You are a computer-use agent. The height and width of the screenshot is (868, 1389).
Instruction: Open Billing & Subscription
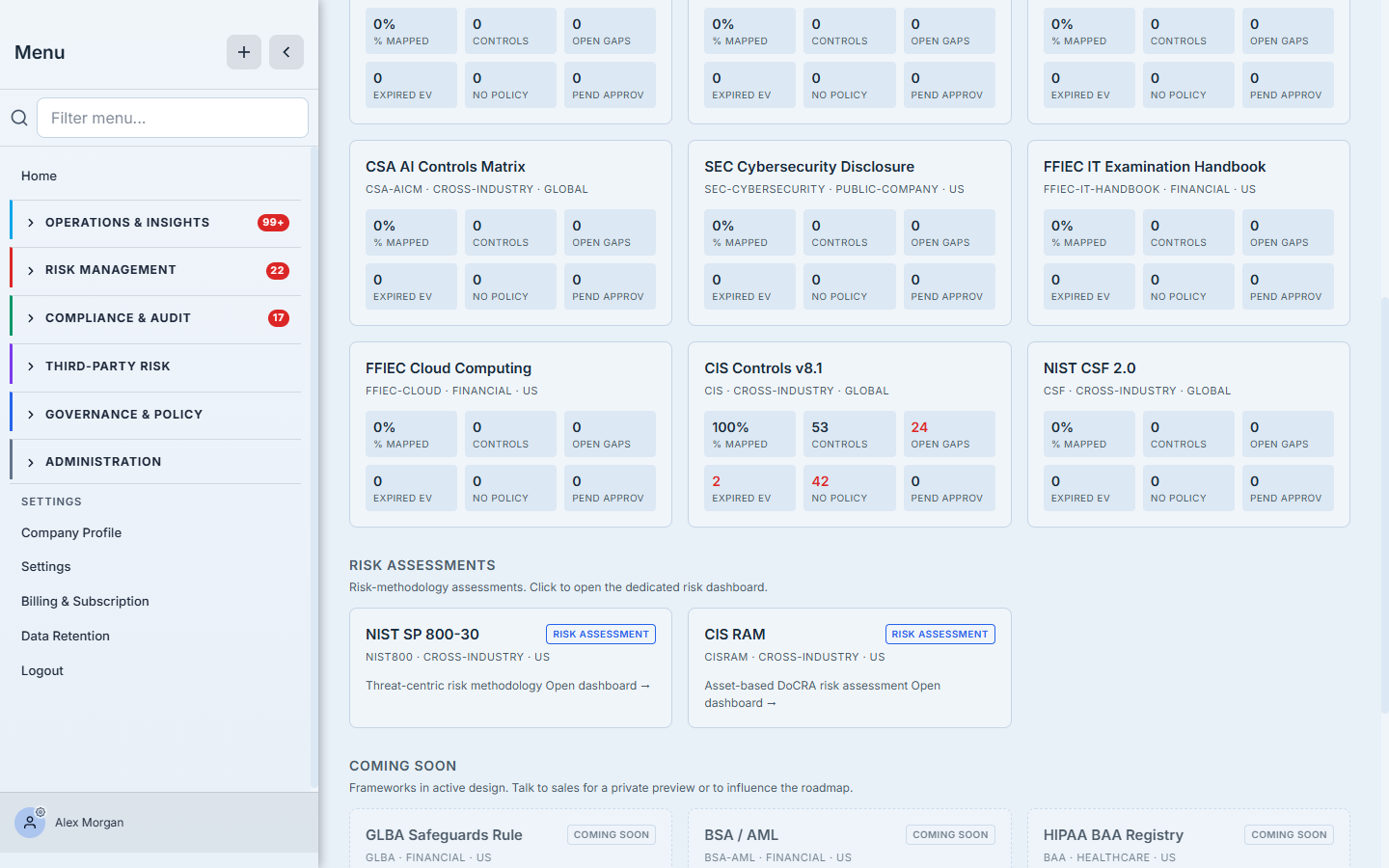click(85, 601)
